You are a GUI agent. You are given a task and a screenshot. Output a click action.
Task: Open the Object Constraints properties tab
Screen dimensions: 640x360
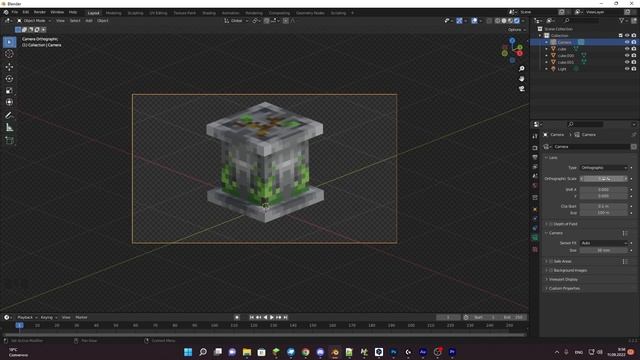pyautogui.click(x=535, y=228)
